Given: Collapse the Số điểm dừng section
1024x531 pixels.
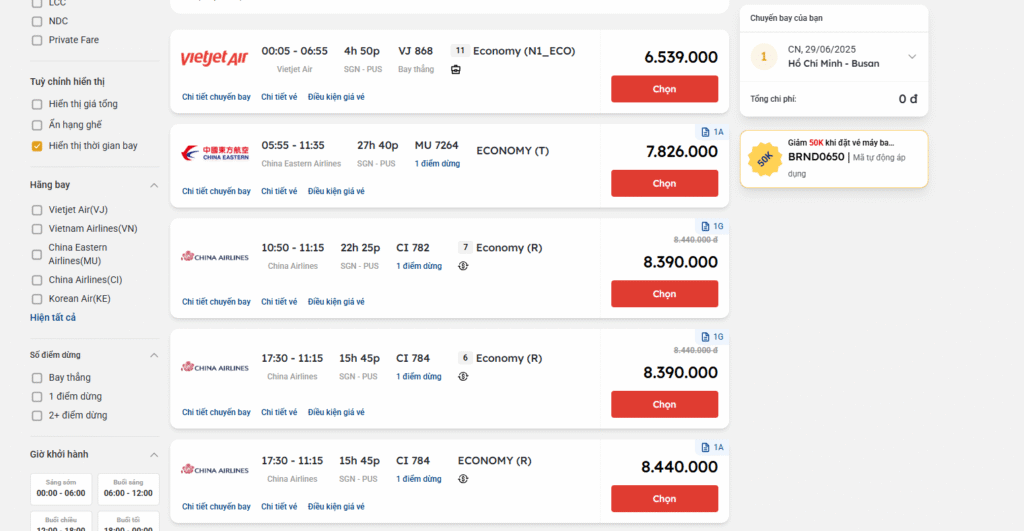Looking at the screenshot, I should pos(154,355).
